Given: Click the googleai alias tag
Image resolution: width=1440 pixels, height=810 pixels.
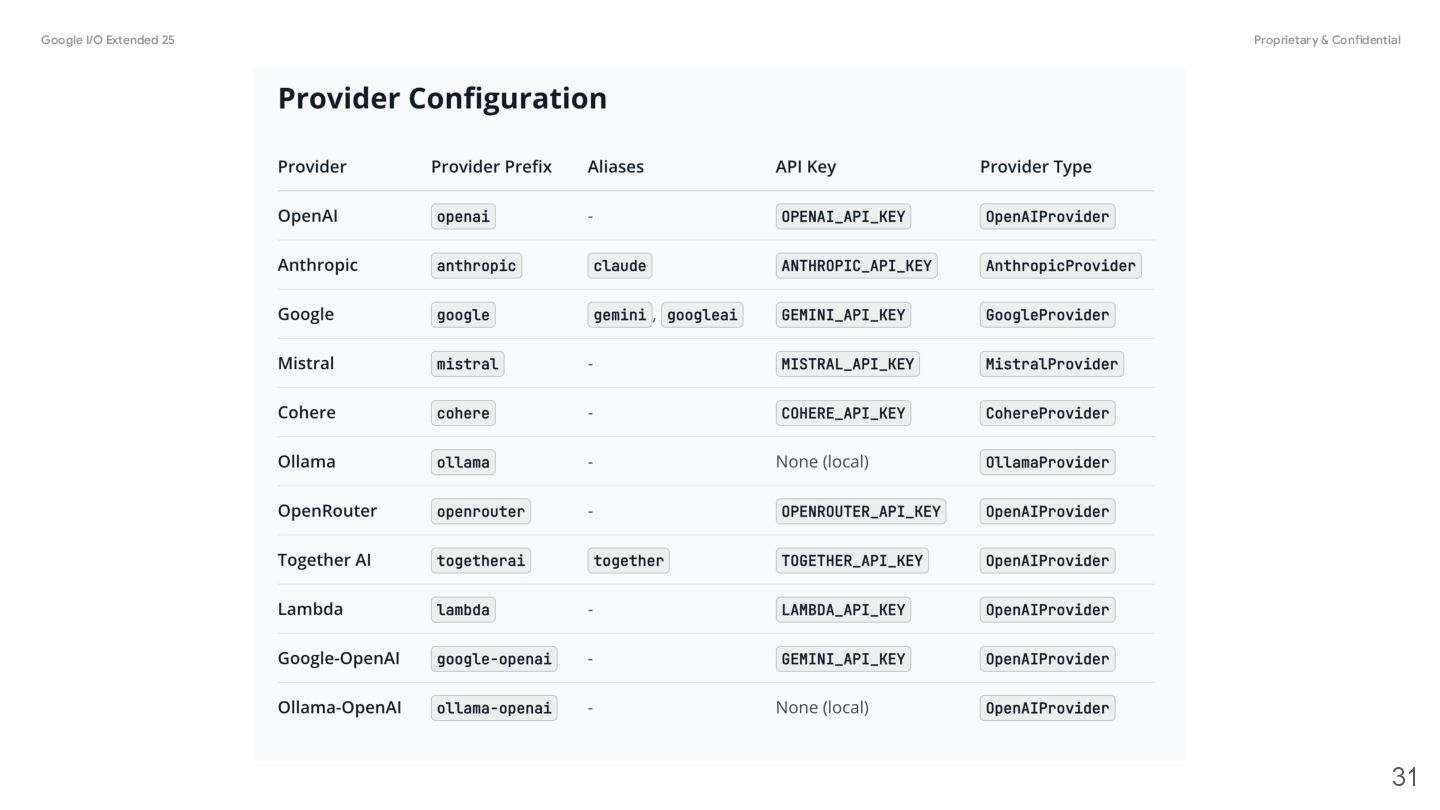Looking at the screenshot, I should tap(702, 314).
